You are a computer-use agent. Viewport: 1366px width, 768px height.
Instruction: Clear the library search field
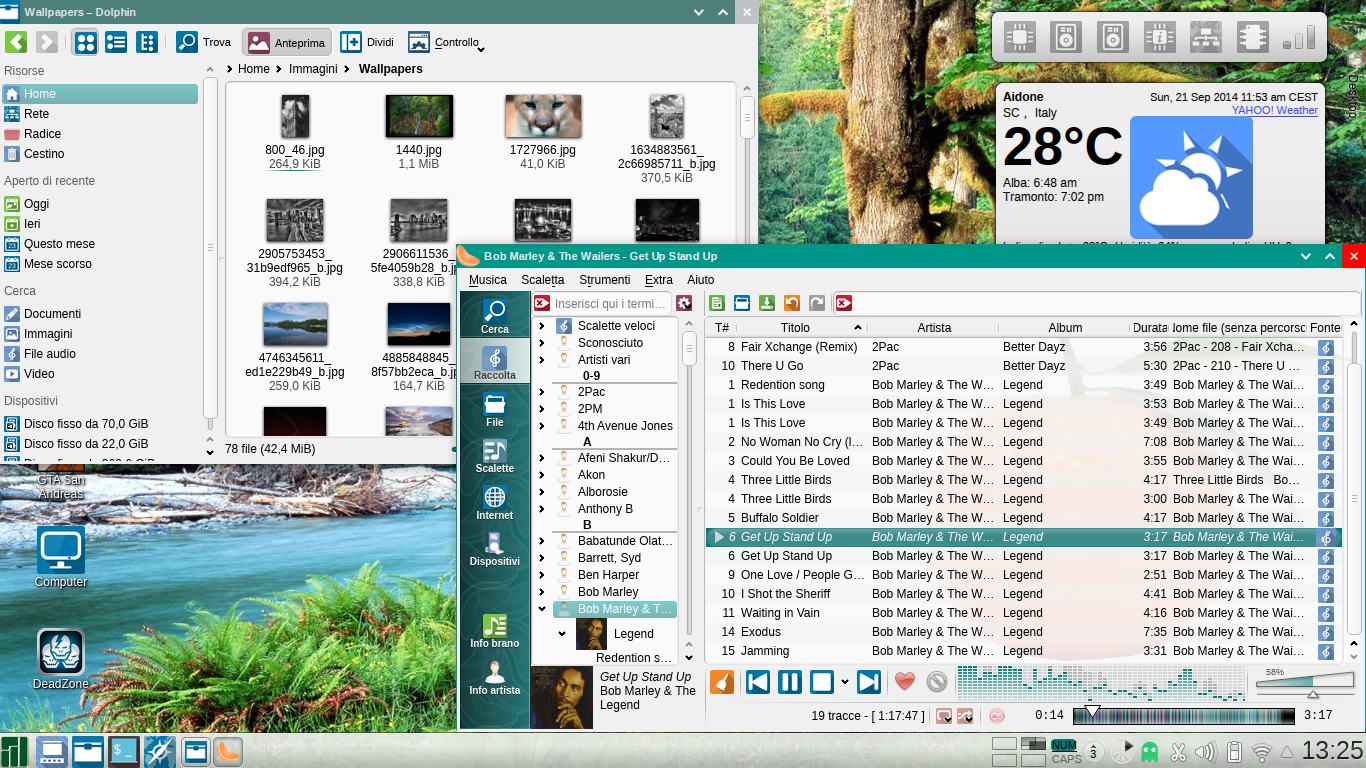click(541, 303)
